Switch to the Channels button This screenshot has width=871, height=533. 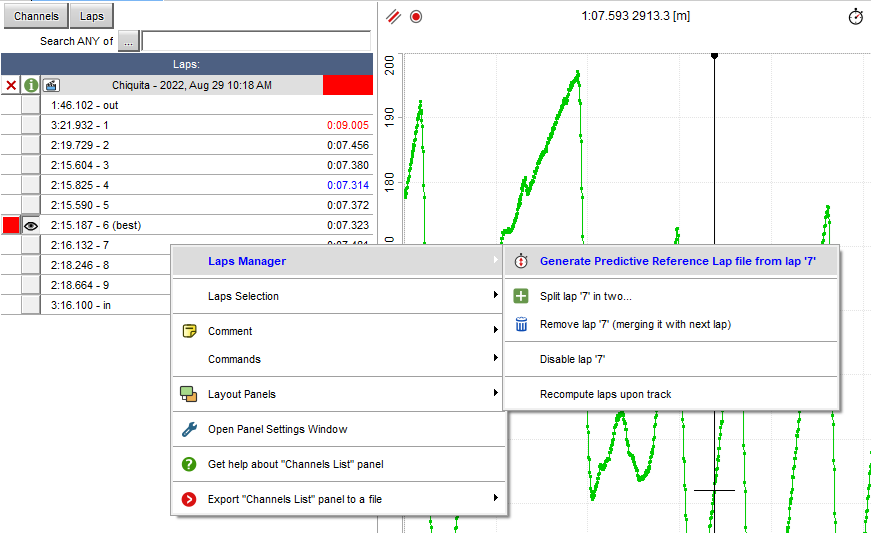(36, 16)
